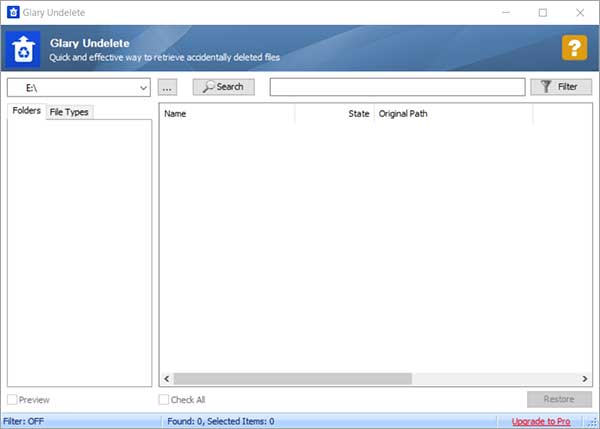The width and height of the screenshot is (600, 429).
Task: Click the Restore button
Action: coord(559,399)
